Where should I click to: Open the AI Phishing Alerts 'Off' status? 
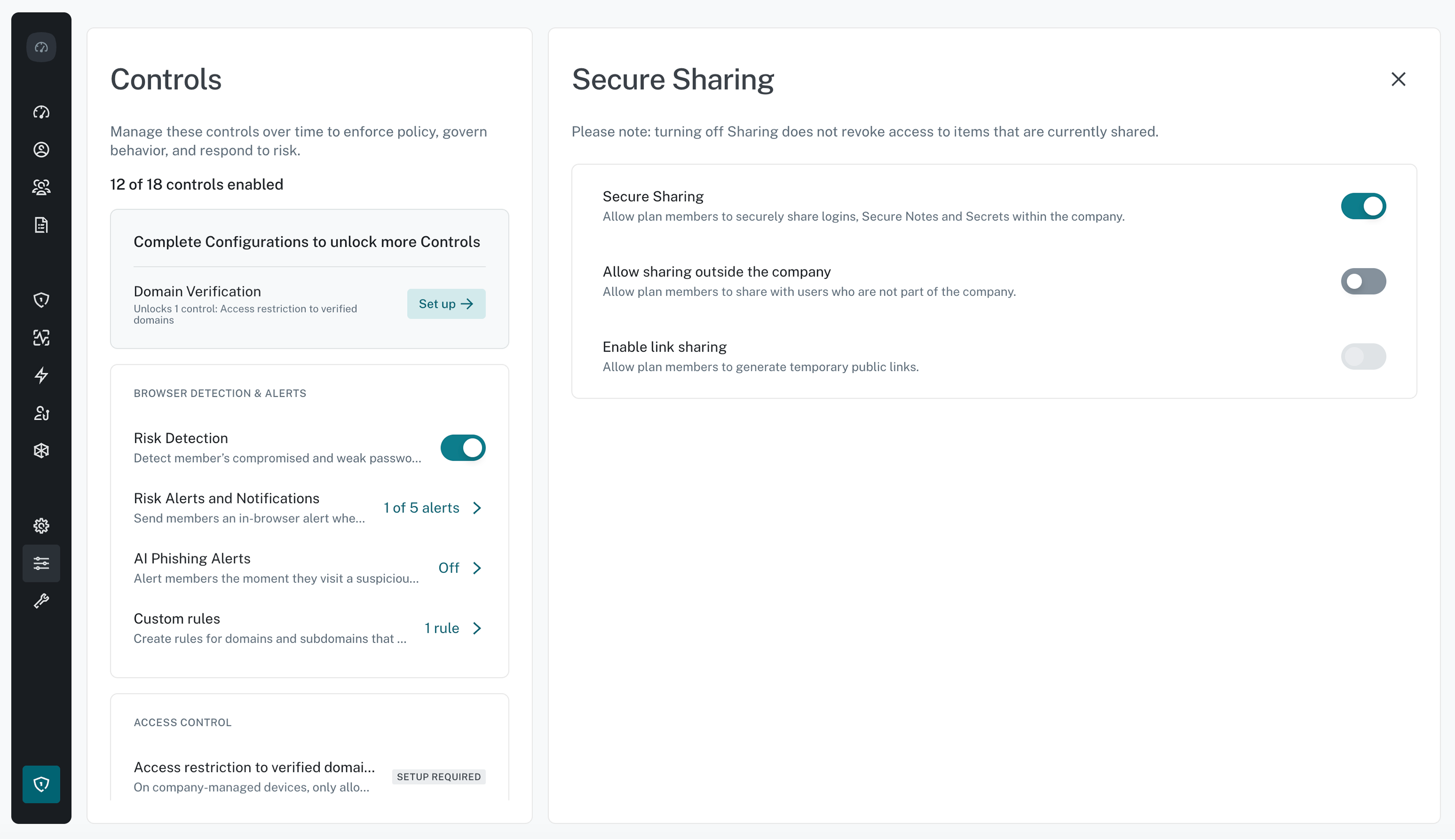[448, 568]
